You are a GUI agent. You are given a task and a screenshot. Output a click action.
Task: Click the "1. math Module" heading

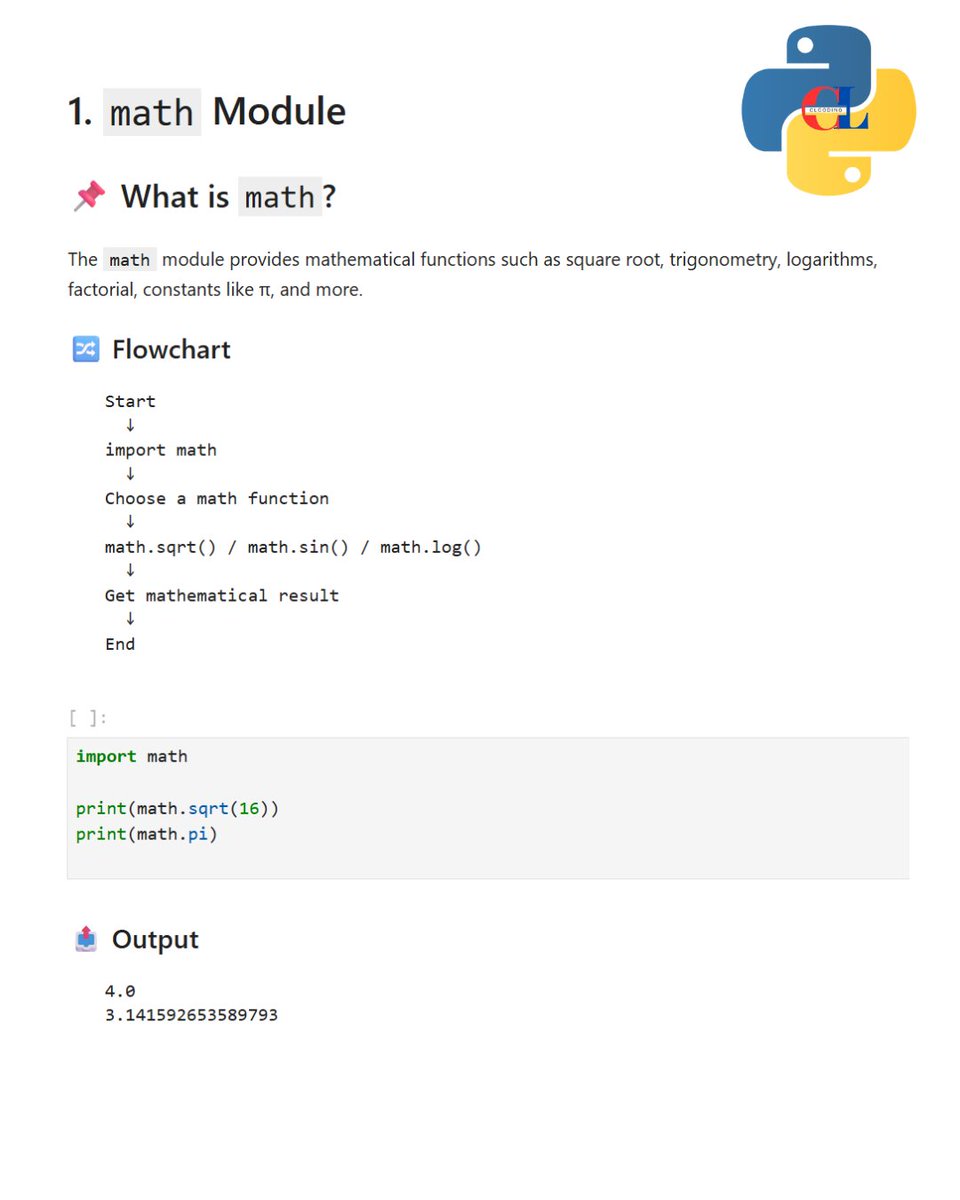(x=207, y=111)
